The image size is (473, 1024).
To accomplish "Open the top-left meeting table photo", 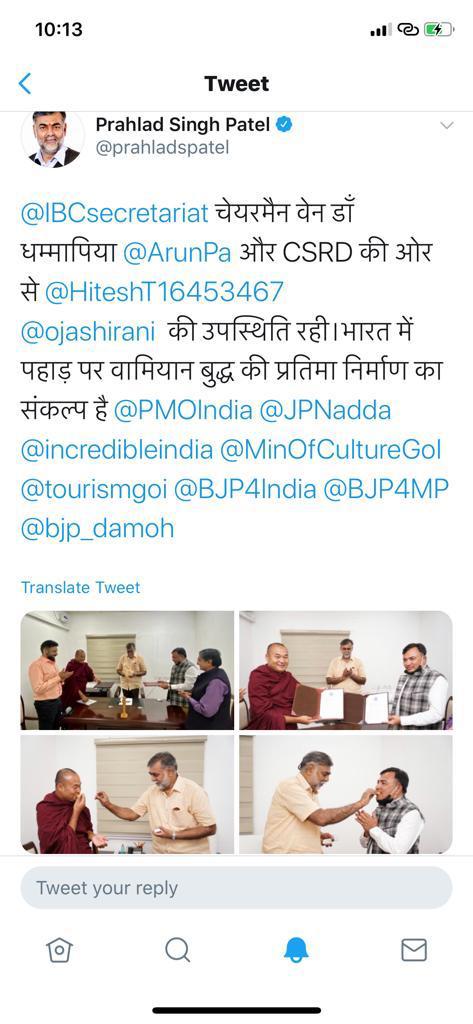I will point(127,670).
